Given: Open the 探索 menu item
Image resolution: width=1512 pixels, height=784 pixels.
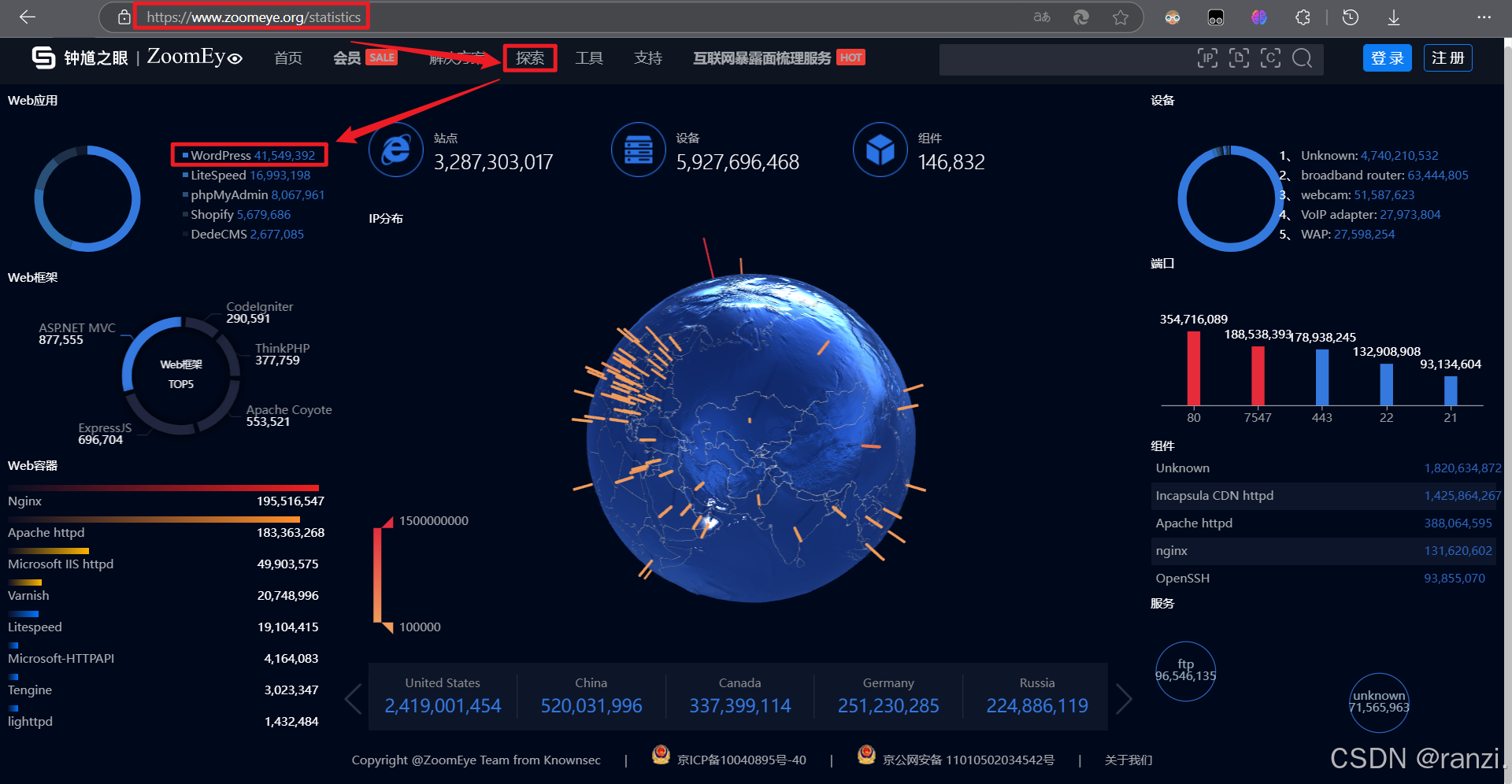Looking at the screenshot, I should (530, 58).
